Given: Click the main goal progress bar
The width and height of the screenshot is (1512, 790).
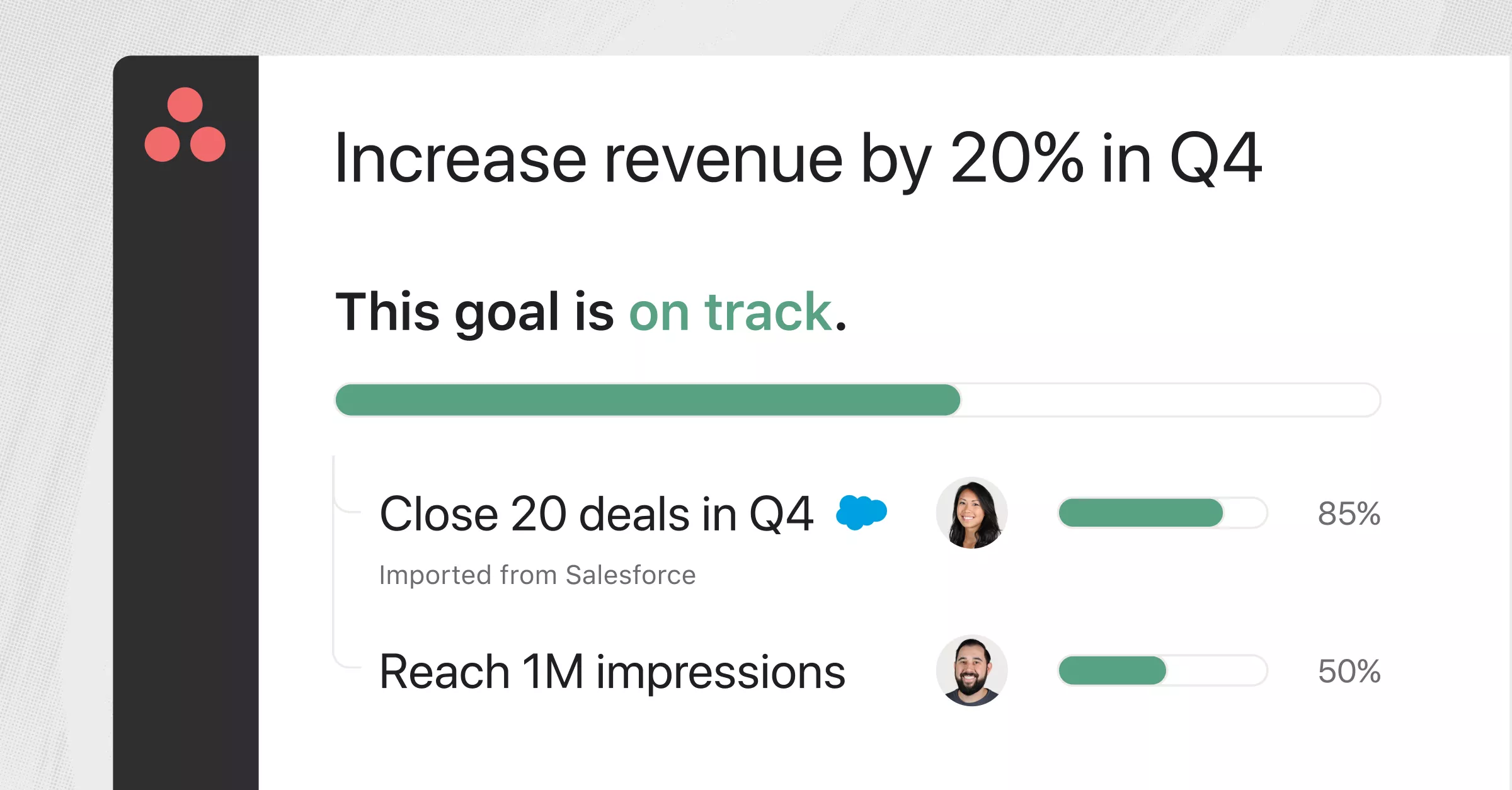Looking at the screenshot, I should tap(857, 400).
